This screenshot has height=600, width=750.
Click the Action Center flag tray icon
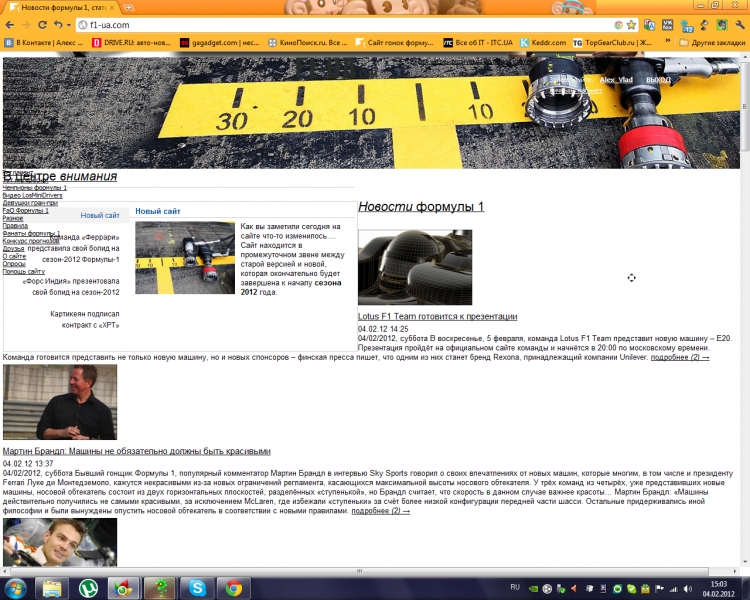(x=659, y=589)
